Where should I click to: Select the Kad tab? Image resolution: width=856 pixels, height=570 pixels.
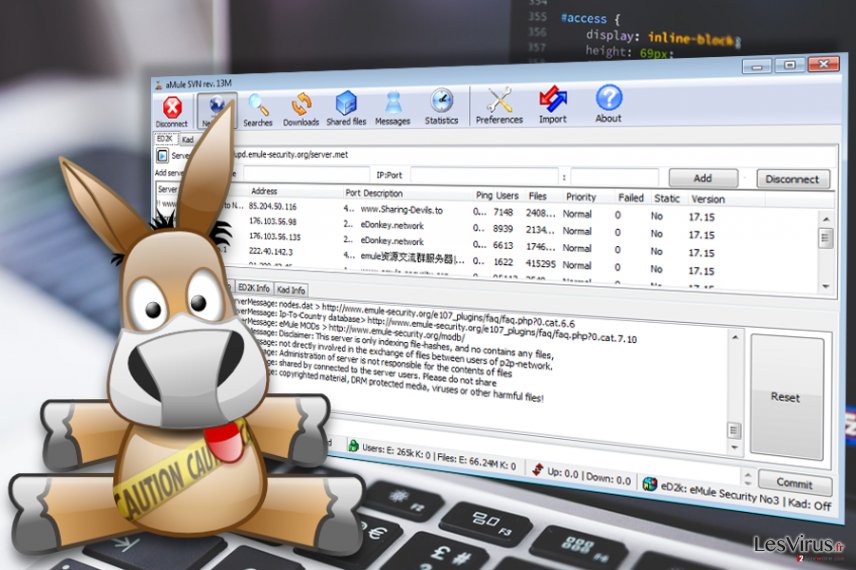coord(188,140)
